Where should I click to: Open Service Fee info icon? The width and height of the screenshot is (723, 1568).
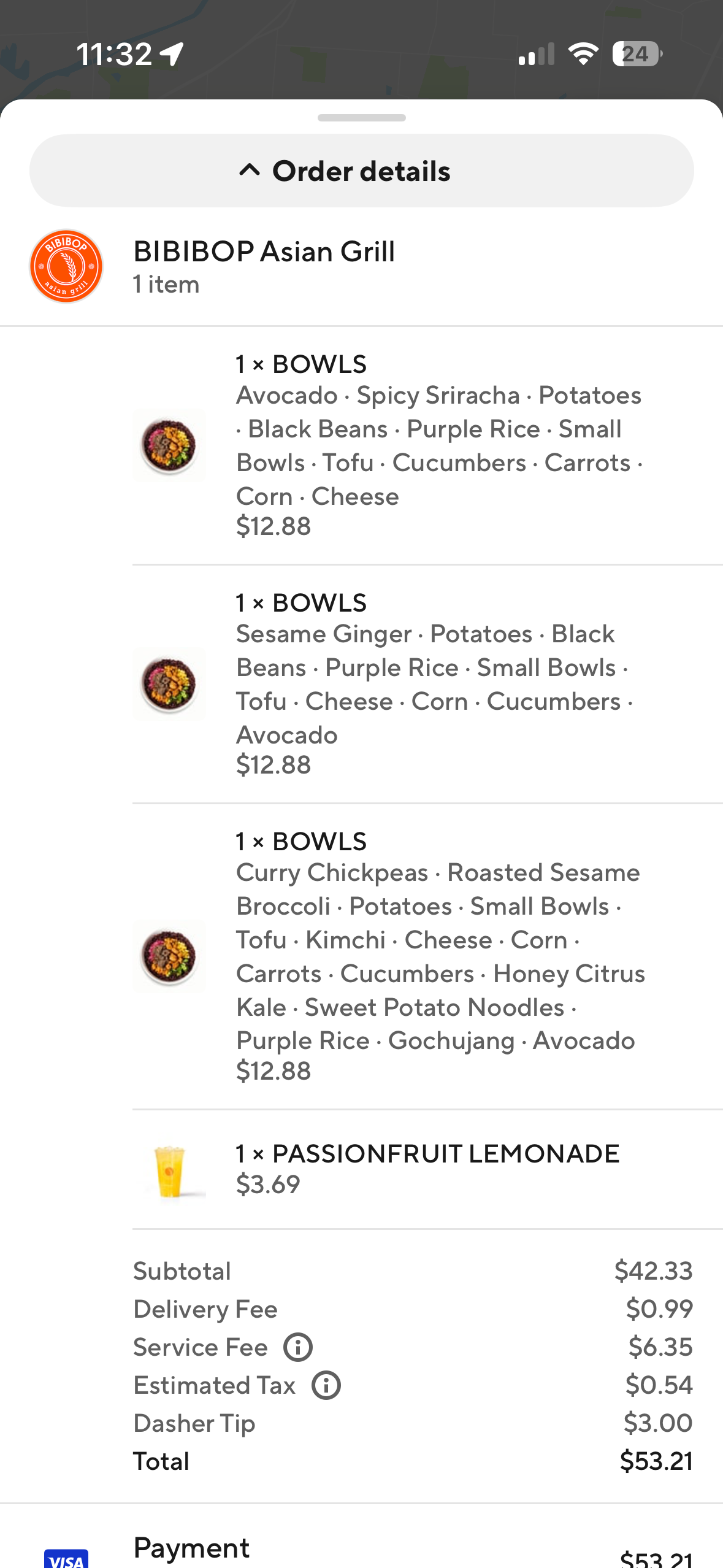pyautogui.click(x=298, y=1348)
